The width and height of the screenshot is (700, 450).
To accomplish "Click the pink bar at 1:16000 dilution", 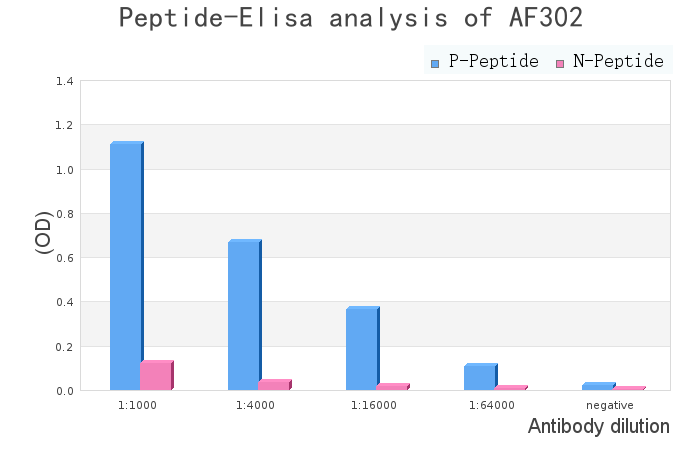I will tap(392, 387).
